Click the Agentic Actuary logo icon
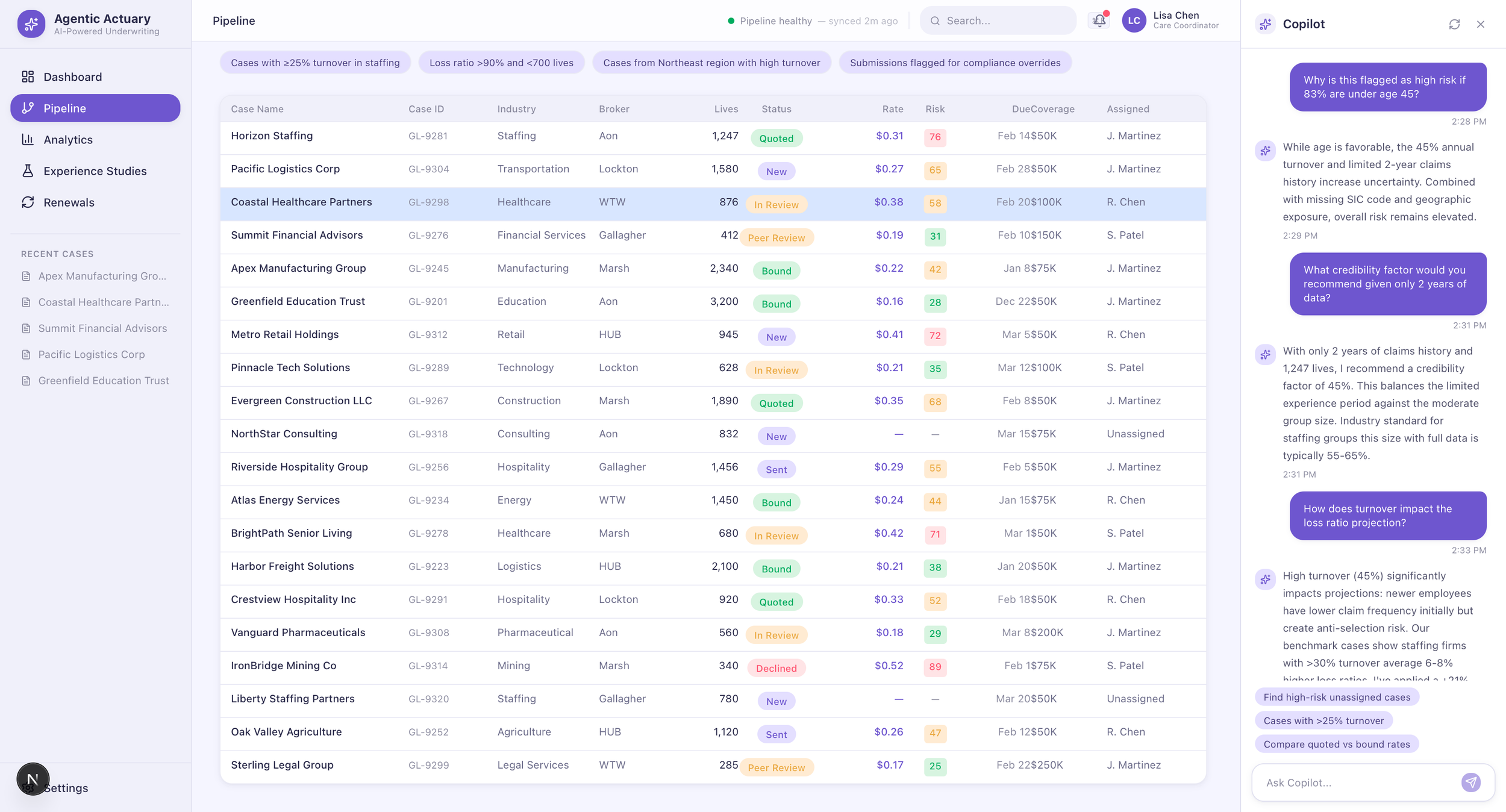The width and height of the screenshot is (1506, 812). [x=31, y=24]
